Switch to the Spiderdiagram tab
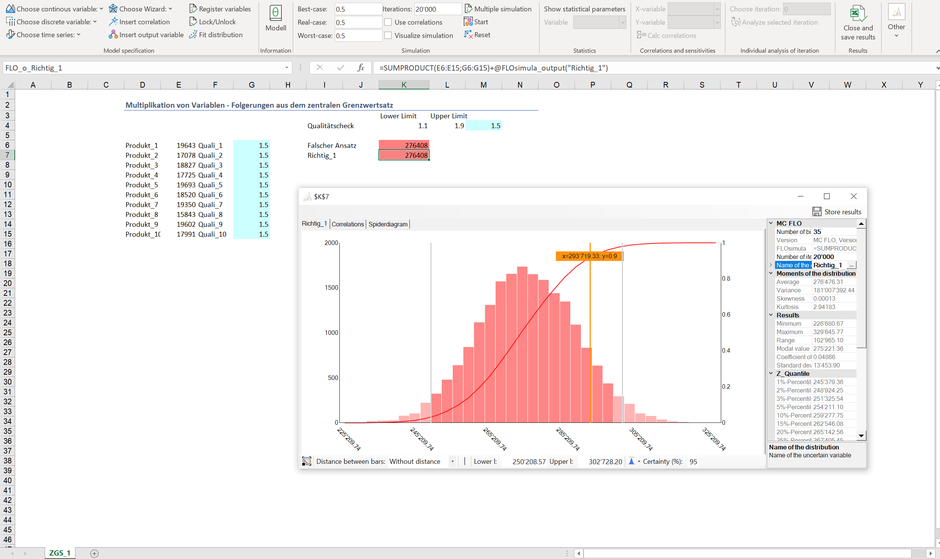The width and height of the screenshot is (940, 559). pos(388,224)
